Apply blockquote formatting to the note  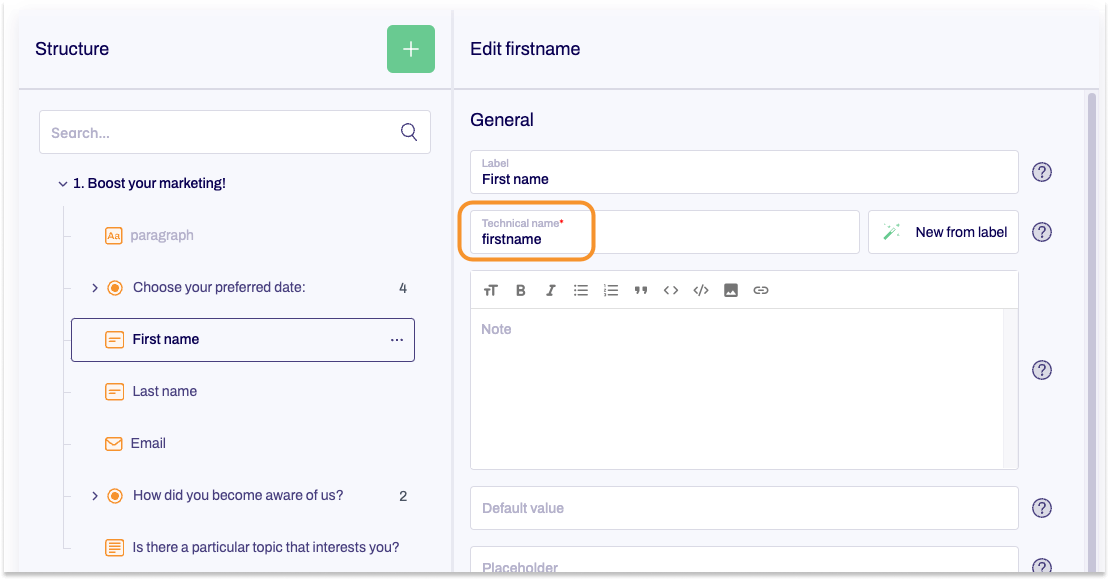tap(641, 290)
